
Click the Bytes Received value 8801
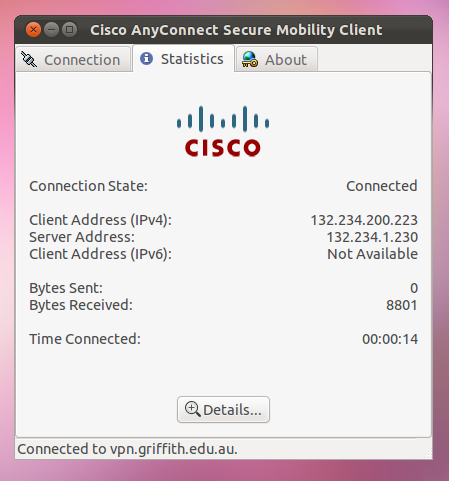tap(402, 305)
